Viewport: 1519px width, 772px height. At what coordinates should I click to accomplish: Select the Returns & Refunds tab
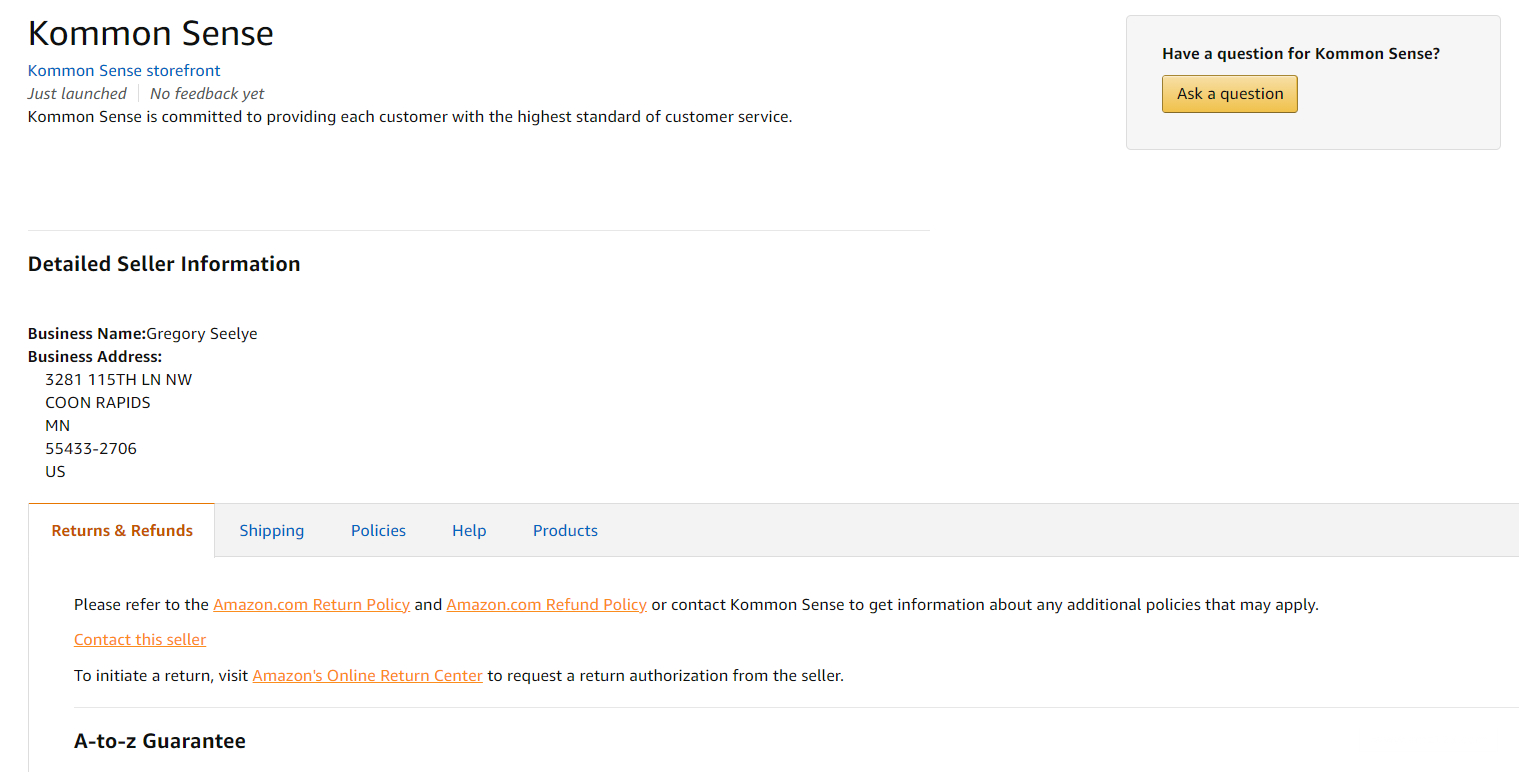(x=122, y=531)
